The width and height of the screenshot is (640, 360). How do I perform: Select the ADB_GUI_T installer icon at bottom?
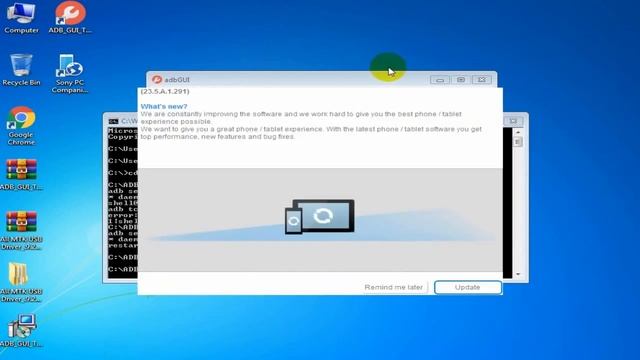point(21,331)
